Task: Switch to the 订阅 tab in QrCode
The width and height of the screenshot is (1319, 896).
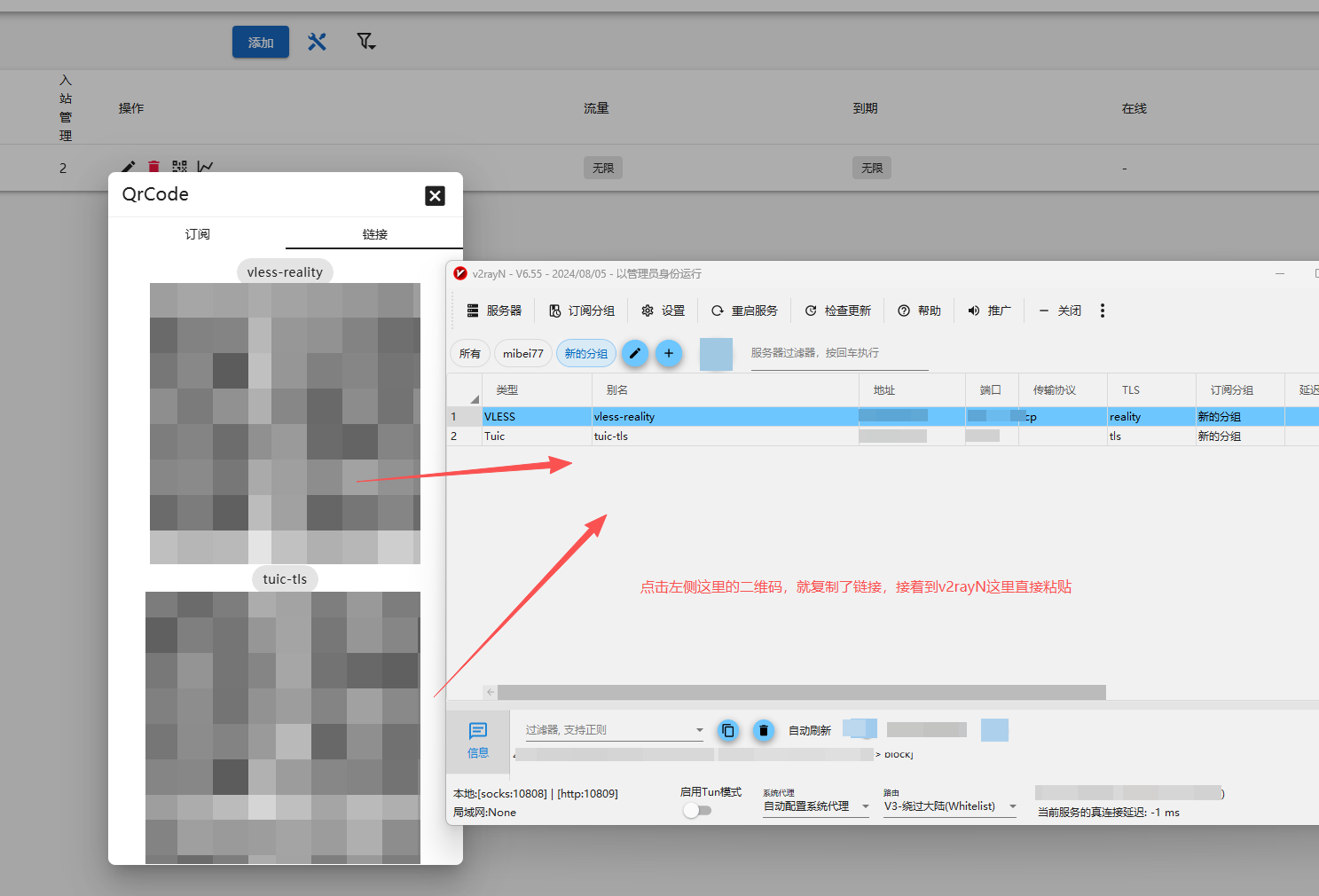Action: pos(197,234)
